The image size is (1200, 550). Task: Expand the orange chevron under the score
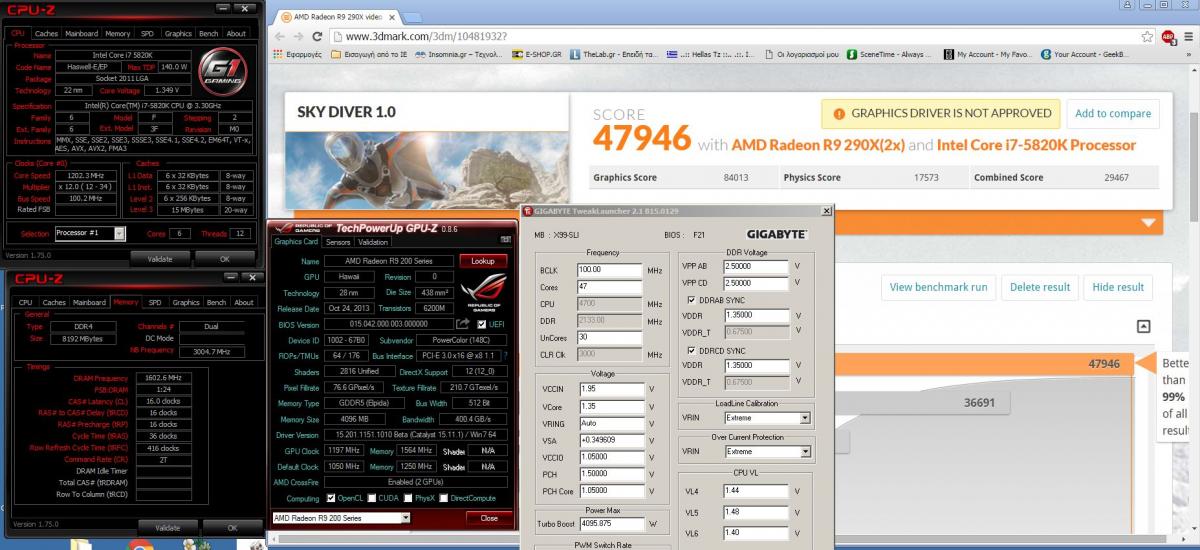click(x=1147, y=222)
